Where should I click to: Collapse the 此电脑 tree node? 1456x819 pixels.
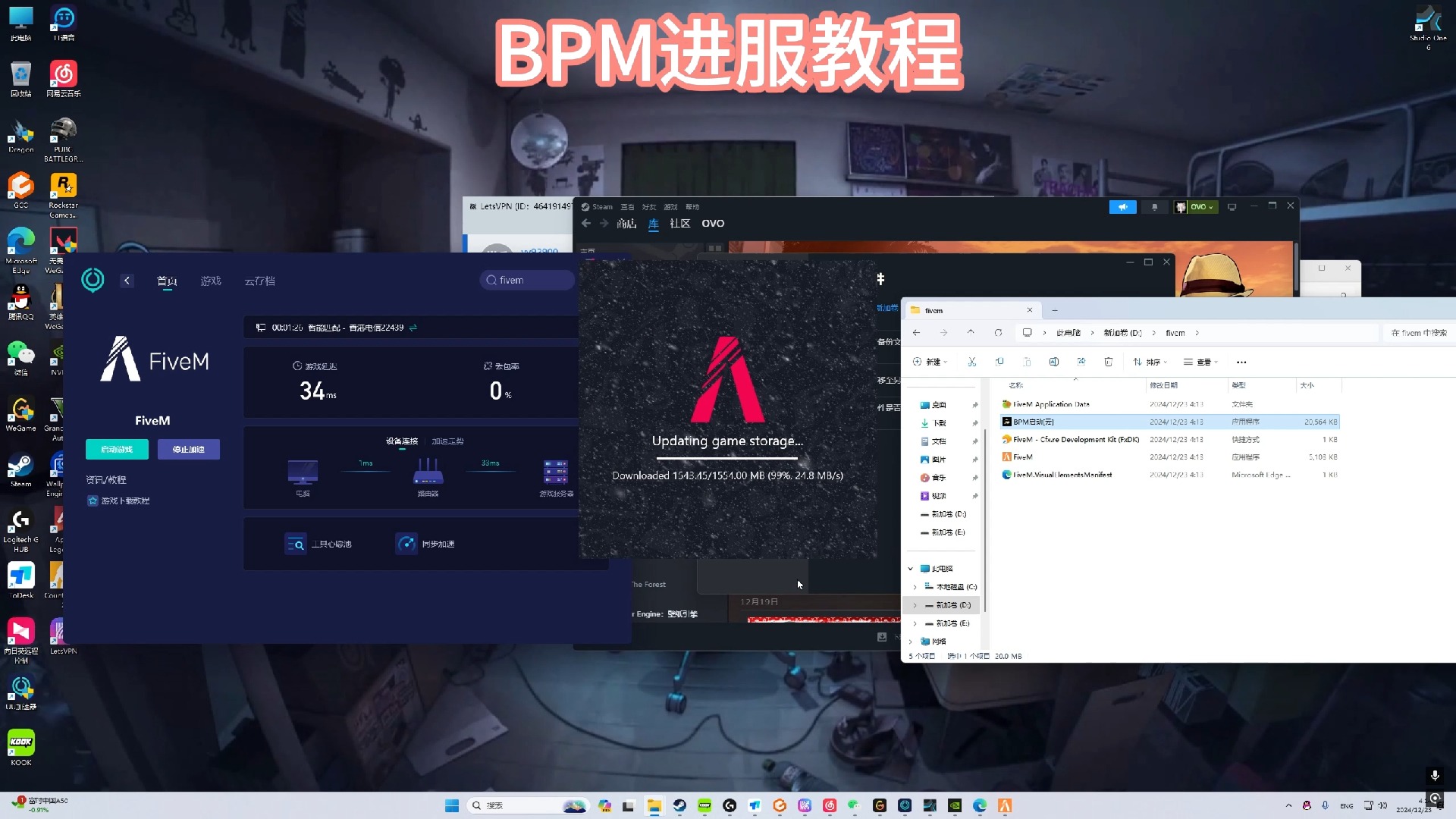point(911,569)
